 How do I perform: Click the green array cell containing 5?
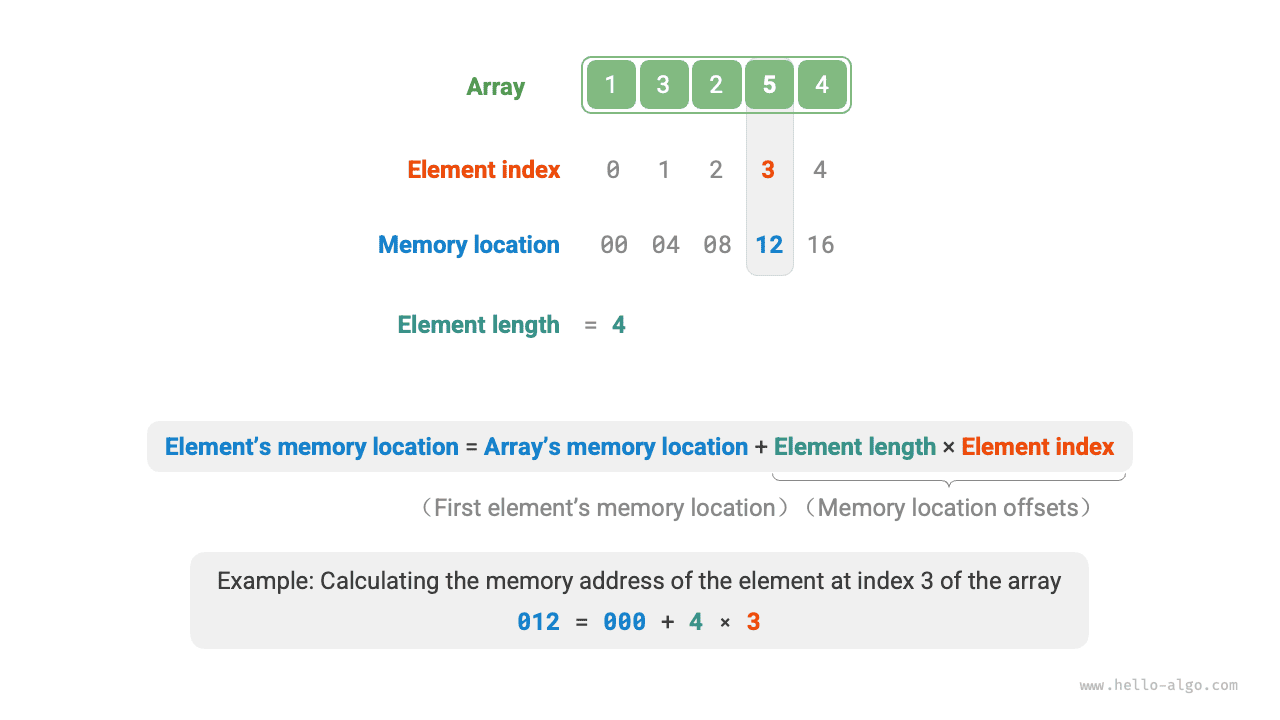[x=769, y=85]
